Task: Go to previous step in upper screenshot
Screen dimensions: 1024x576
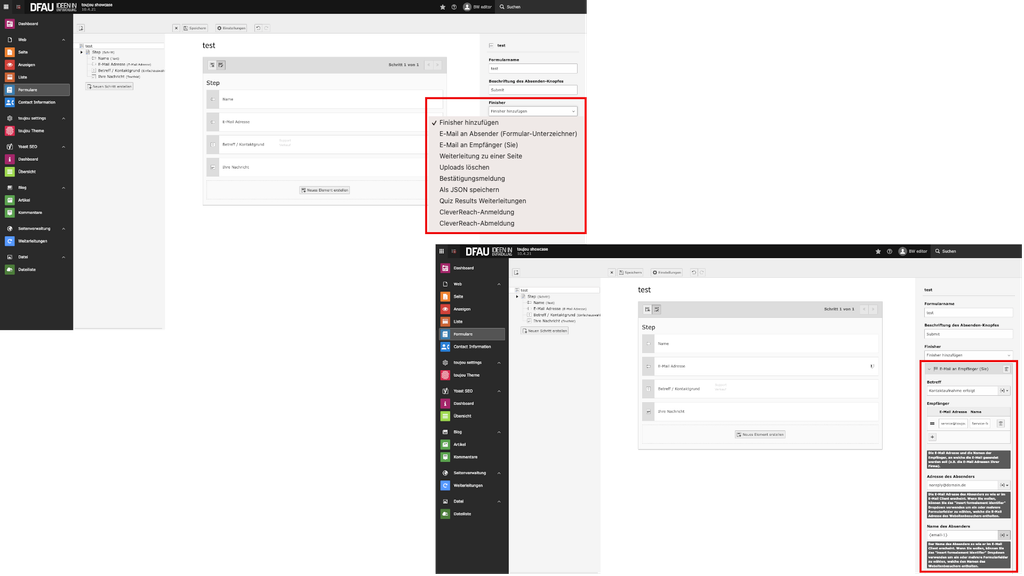Action: tap(429, 65)
